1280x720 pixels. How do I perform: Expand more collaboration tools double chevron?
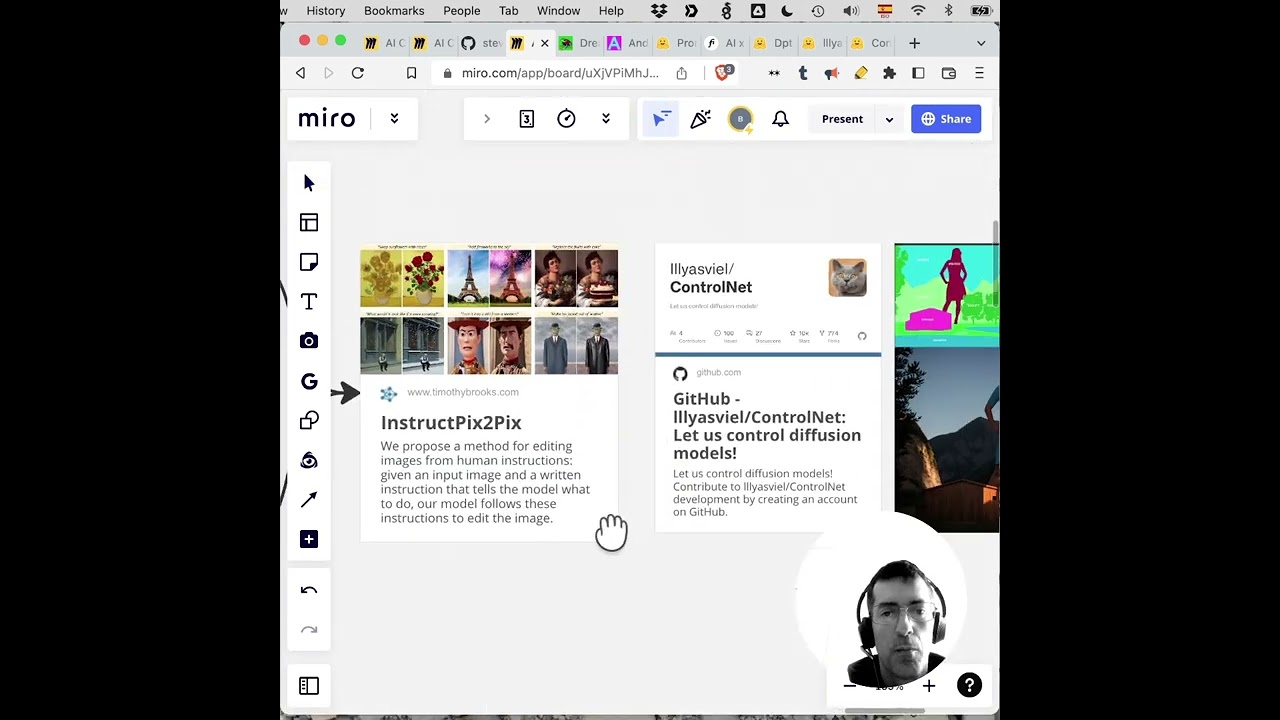pos(605,119)
